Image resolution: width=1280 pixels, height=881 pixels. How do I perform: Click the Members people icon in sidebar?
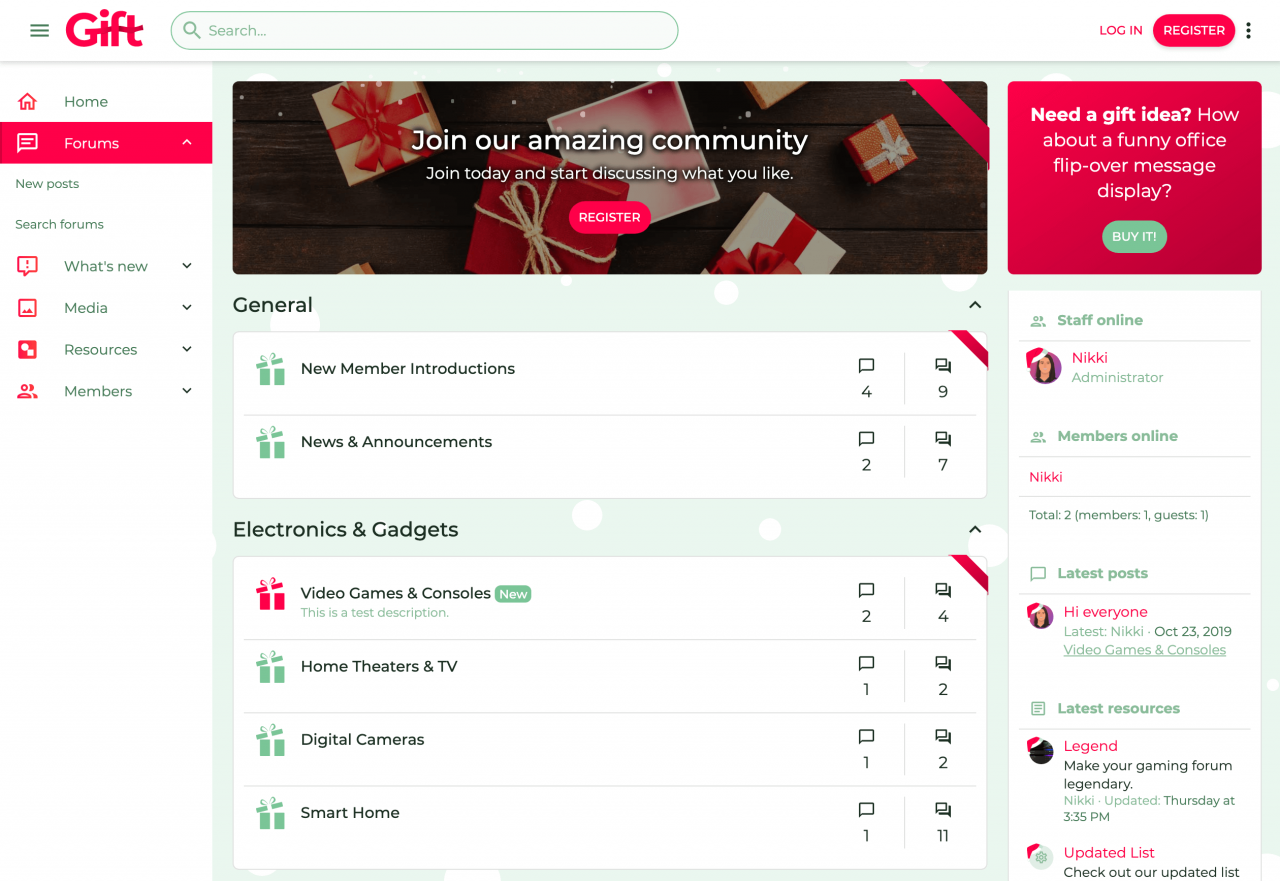point(27,391)
